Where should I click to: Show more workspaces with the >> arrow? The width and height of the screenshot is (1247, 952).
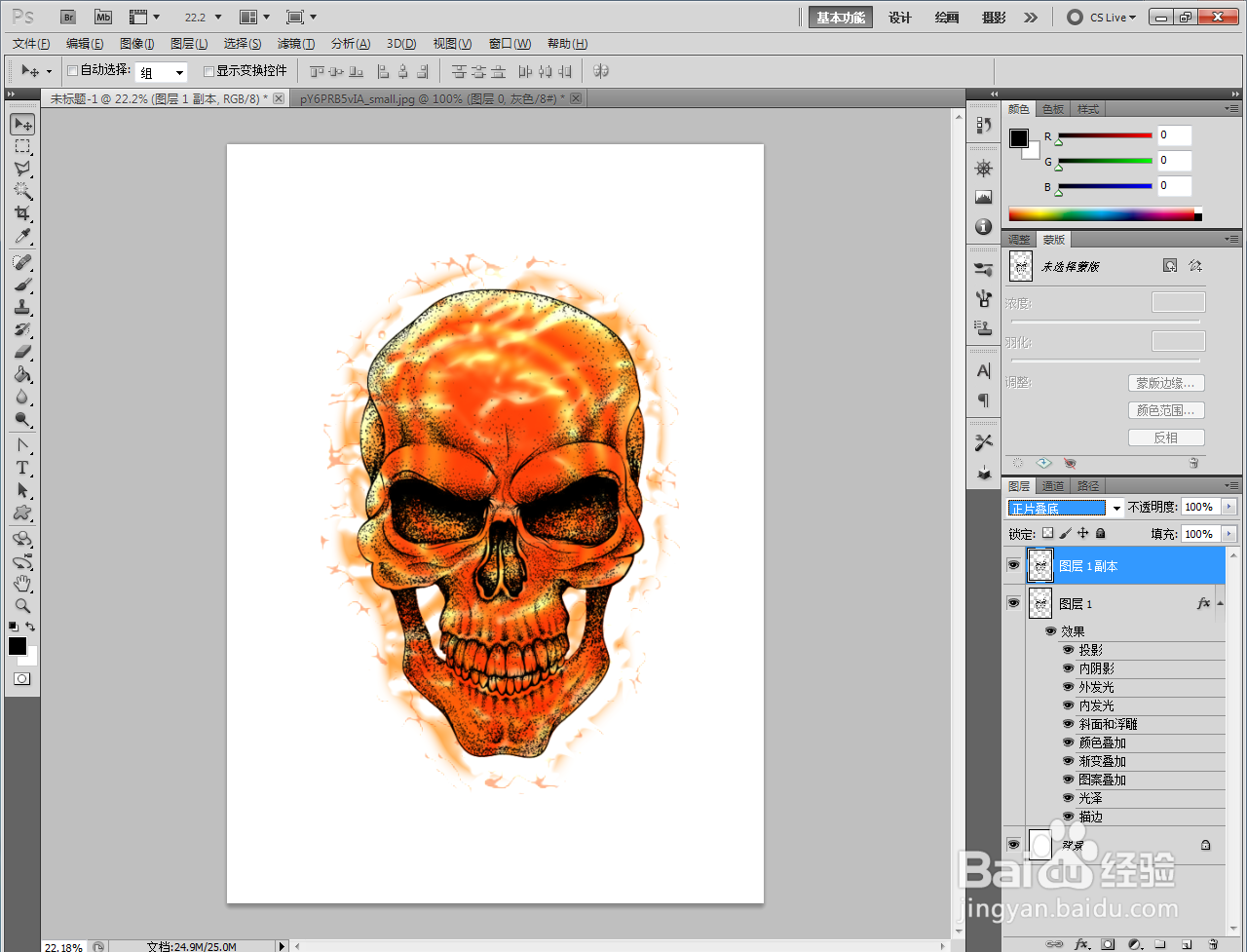(1031, 17)
